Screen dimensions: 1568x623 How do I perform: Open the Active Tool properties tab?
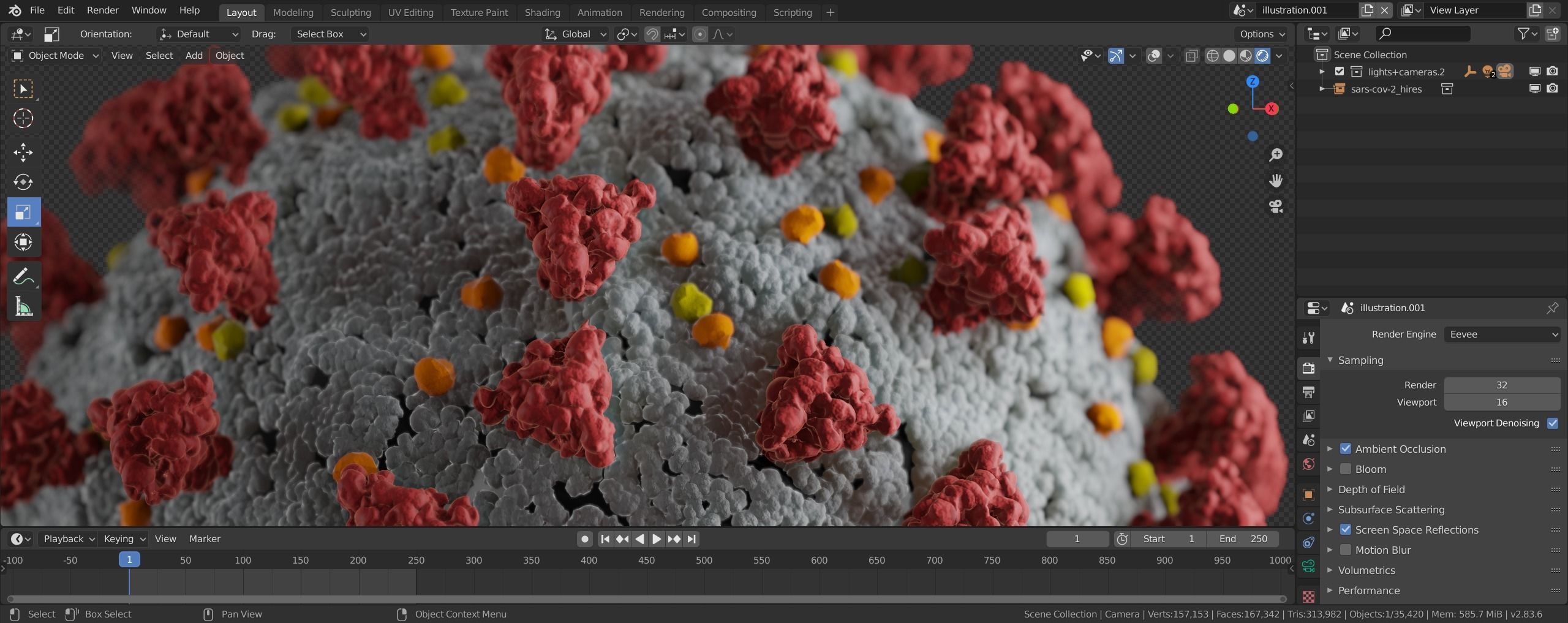[x=1308, y=338]
